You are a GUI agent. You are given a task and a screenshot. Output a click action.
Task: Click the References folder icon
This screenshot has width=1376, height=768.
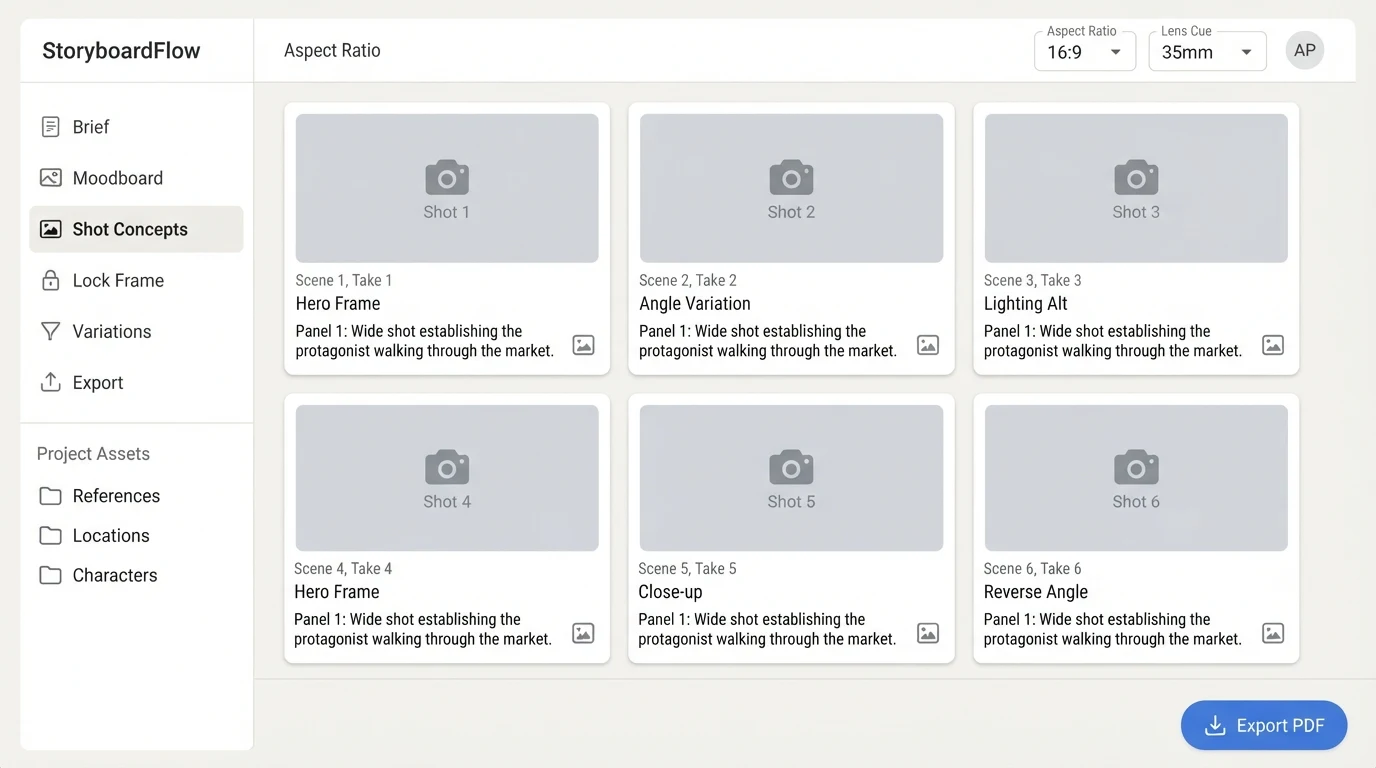[50, 496]
